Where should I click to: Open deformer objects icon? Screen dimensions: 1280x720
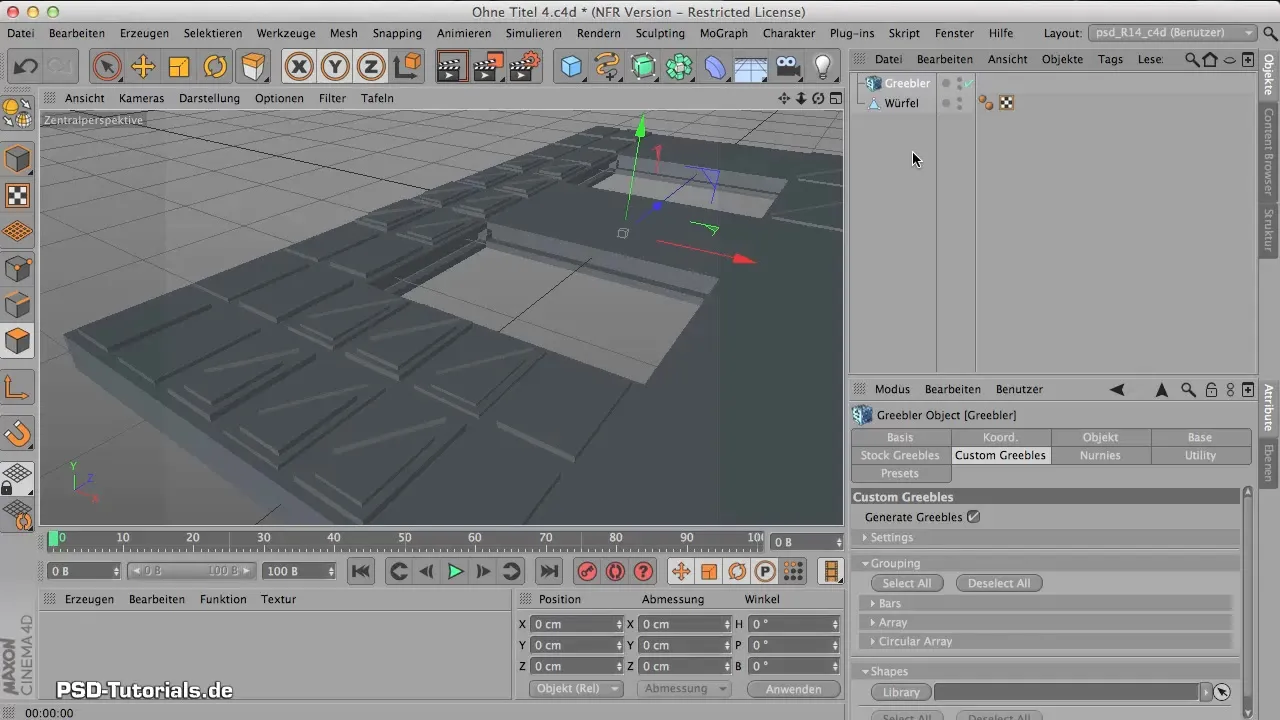tap(715, 67)
